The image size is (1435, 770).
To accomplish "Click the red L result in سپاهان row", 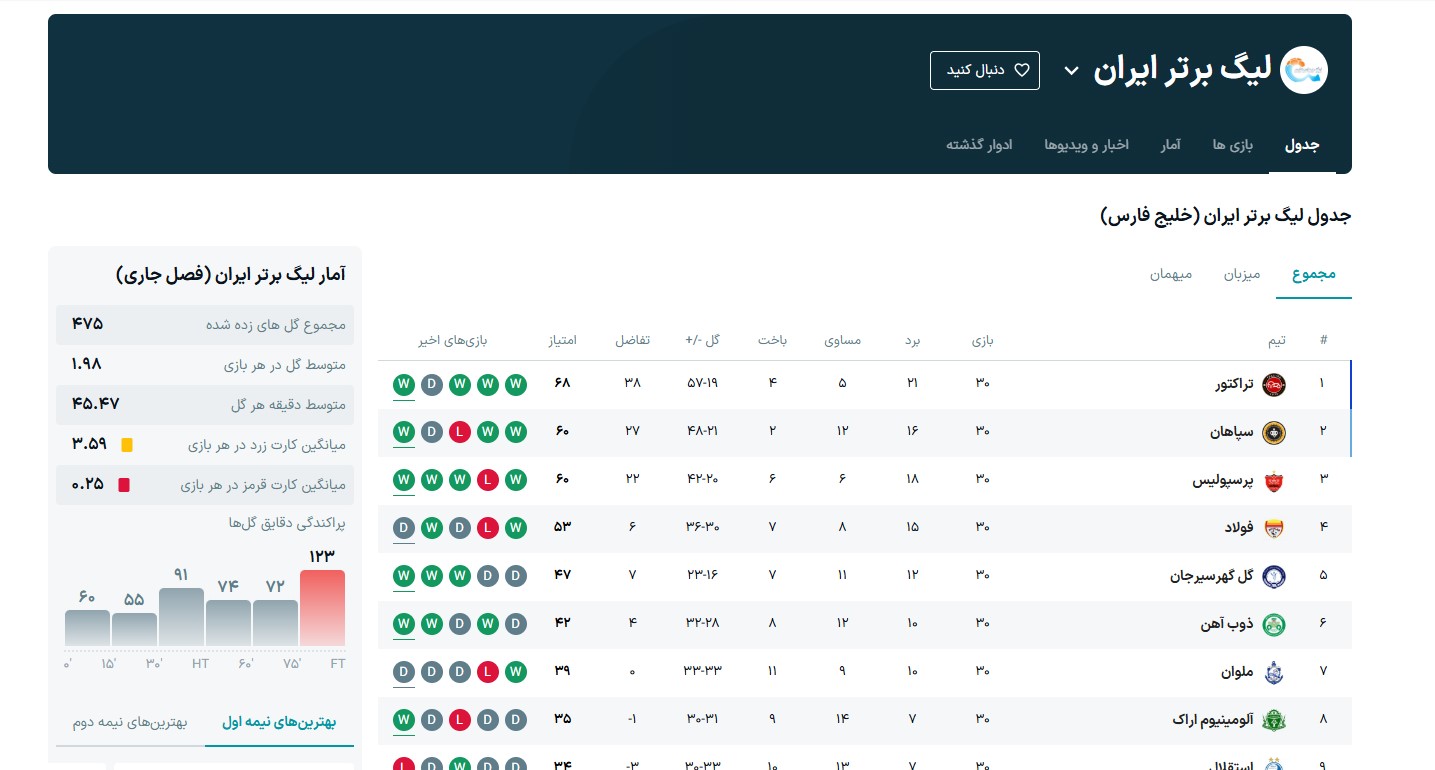I will (460, 432).
